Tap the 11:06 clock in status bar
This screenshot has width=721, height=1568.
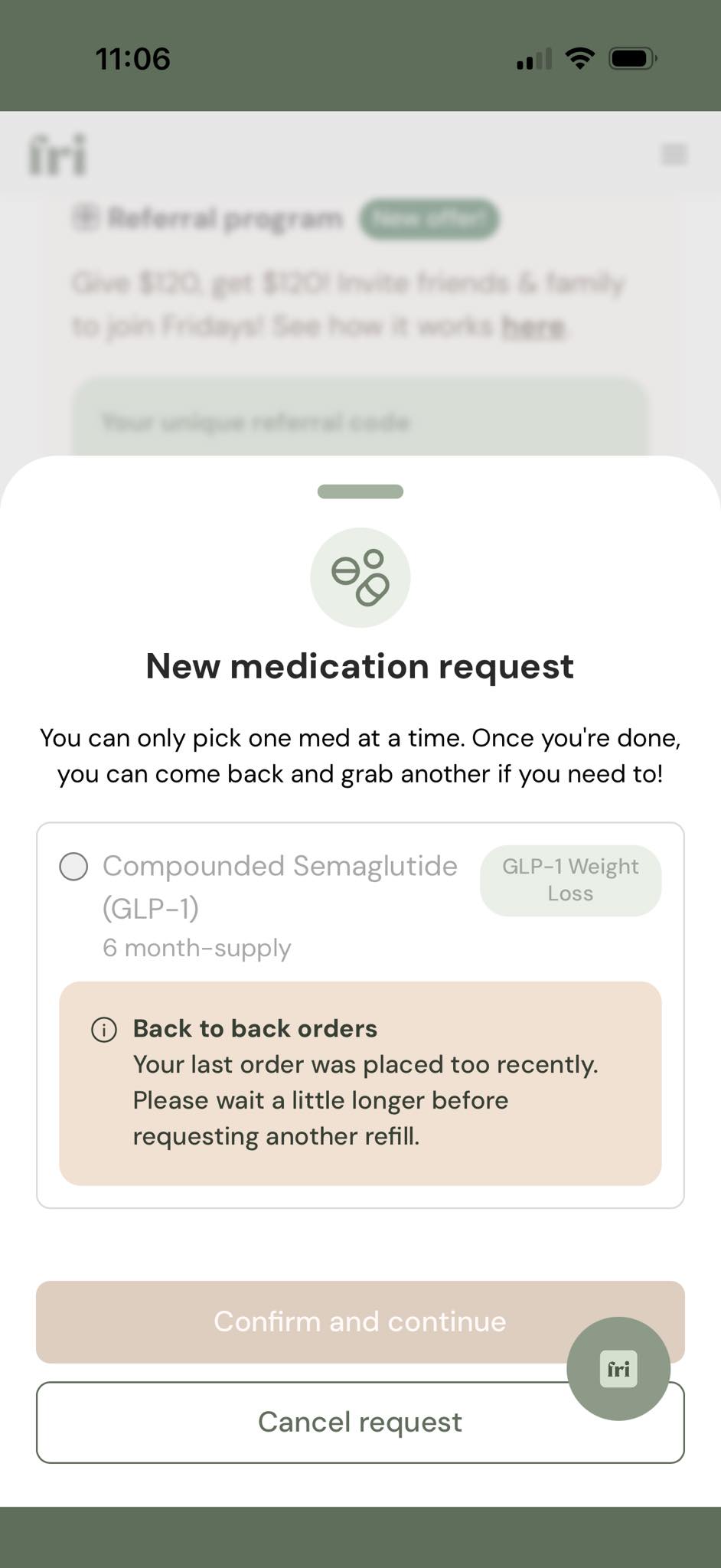(133, 59)
